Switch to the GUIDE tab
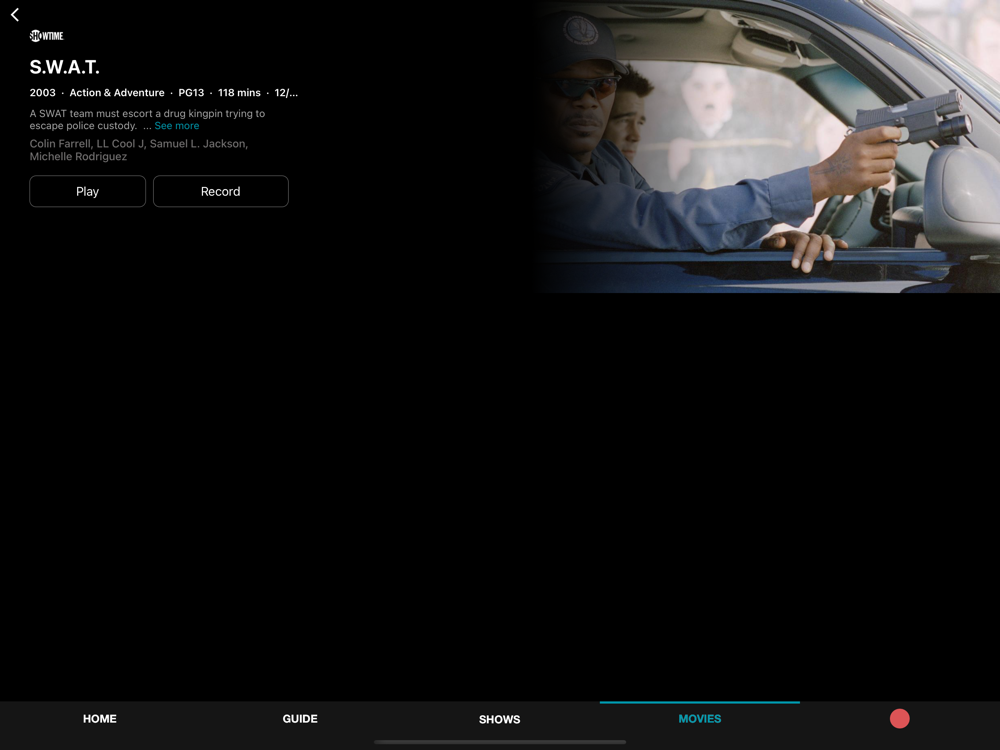The height and width of the screenshot is (750, 1000). pos(300,719)
